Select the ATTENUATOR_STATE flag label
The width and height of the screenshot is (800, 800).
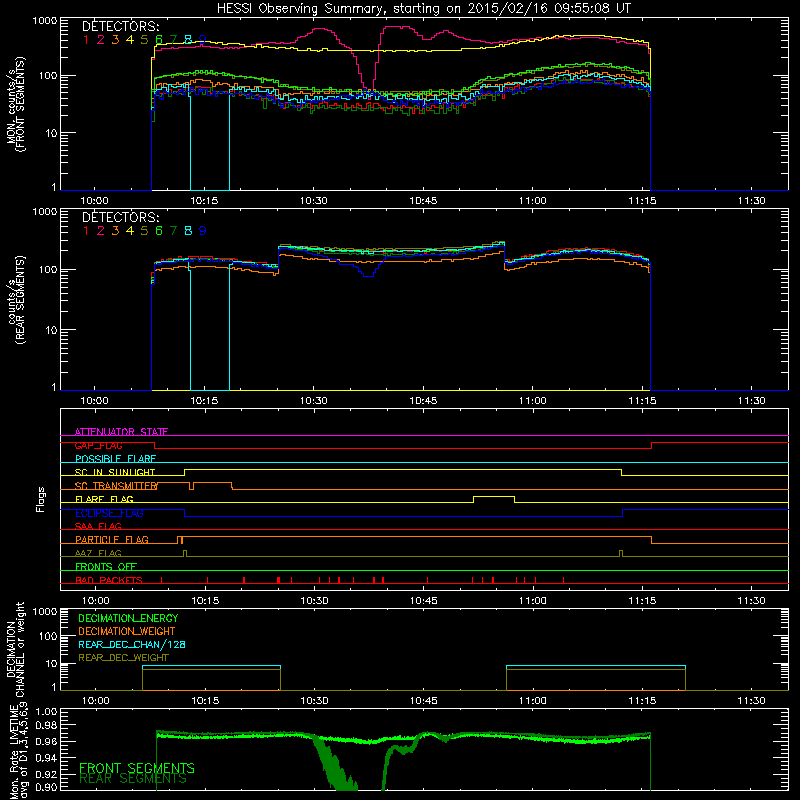tap(121, 432)
